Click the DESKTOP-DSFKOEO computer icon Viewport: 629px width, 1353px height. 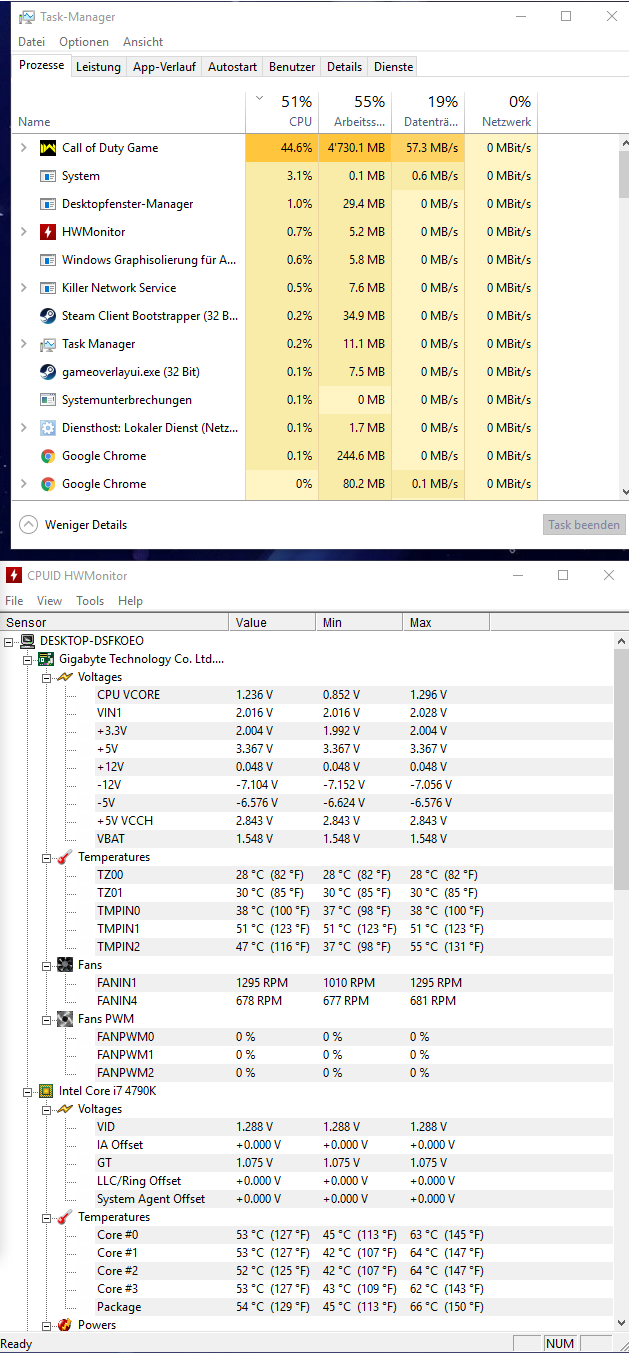(x=28, y=641)
